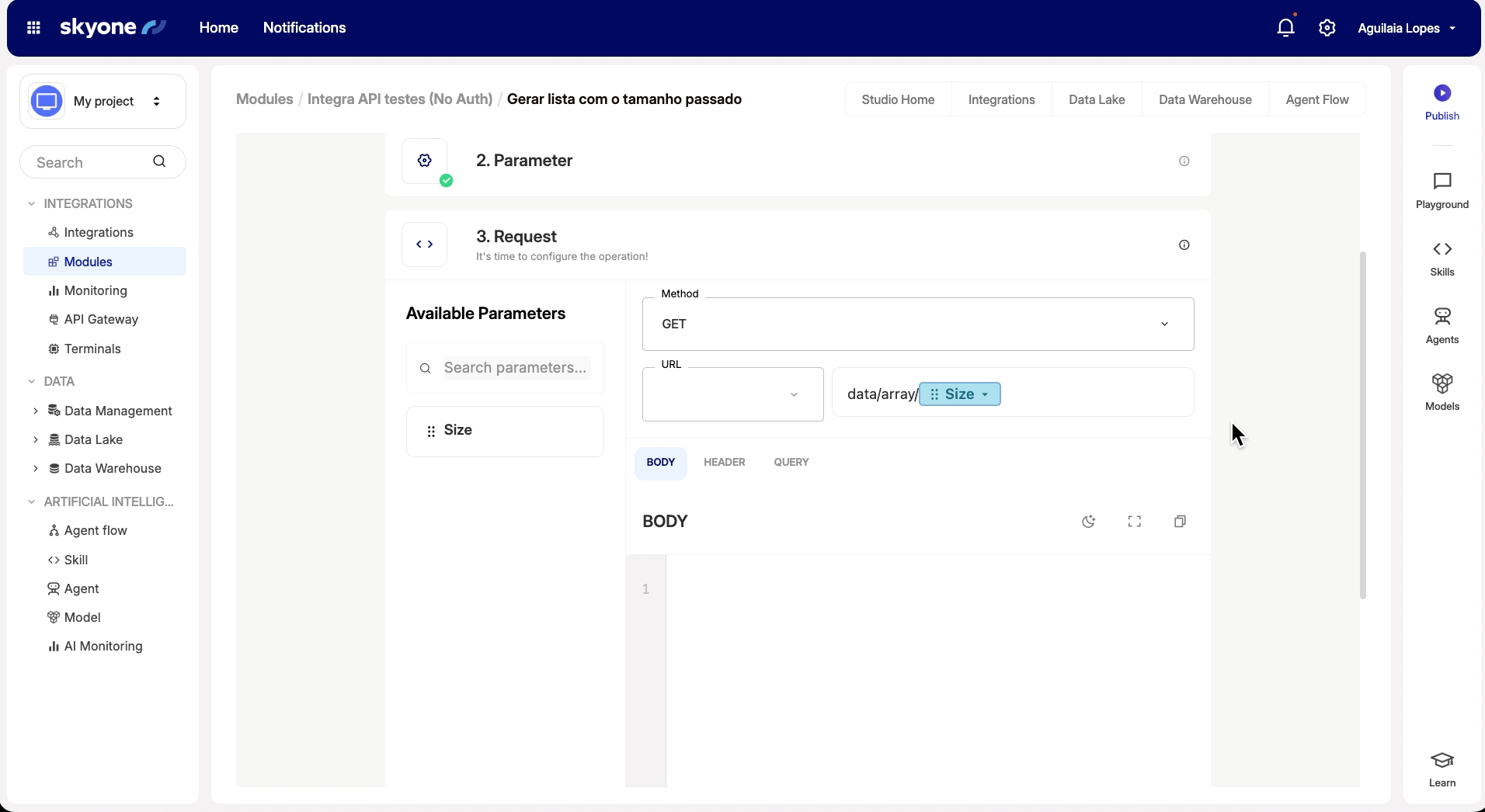Switch to the HEADER tab
The height and width of the screenshot is (812, 1485).
[724, 463]
